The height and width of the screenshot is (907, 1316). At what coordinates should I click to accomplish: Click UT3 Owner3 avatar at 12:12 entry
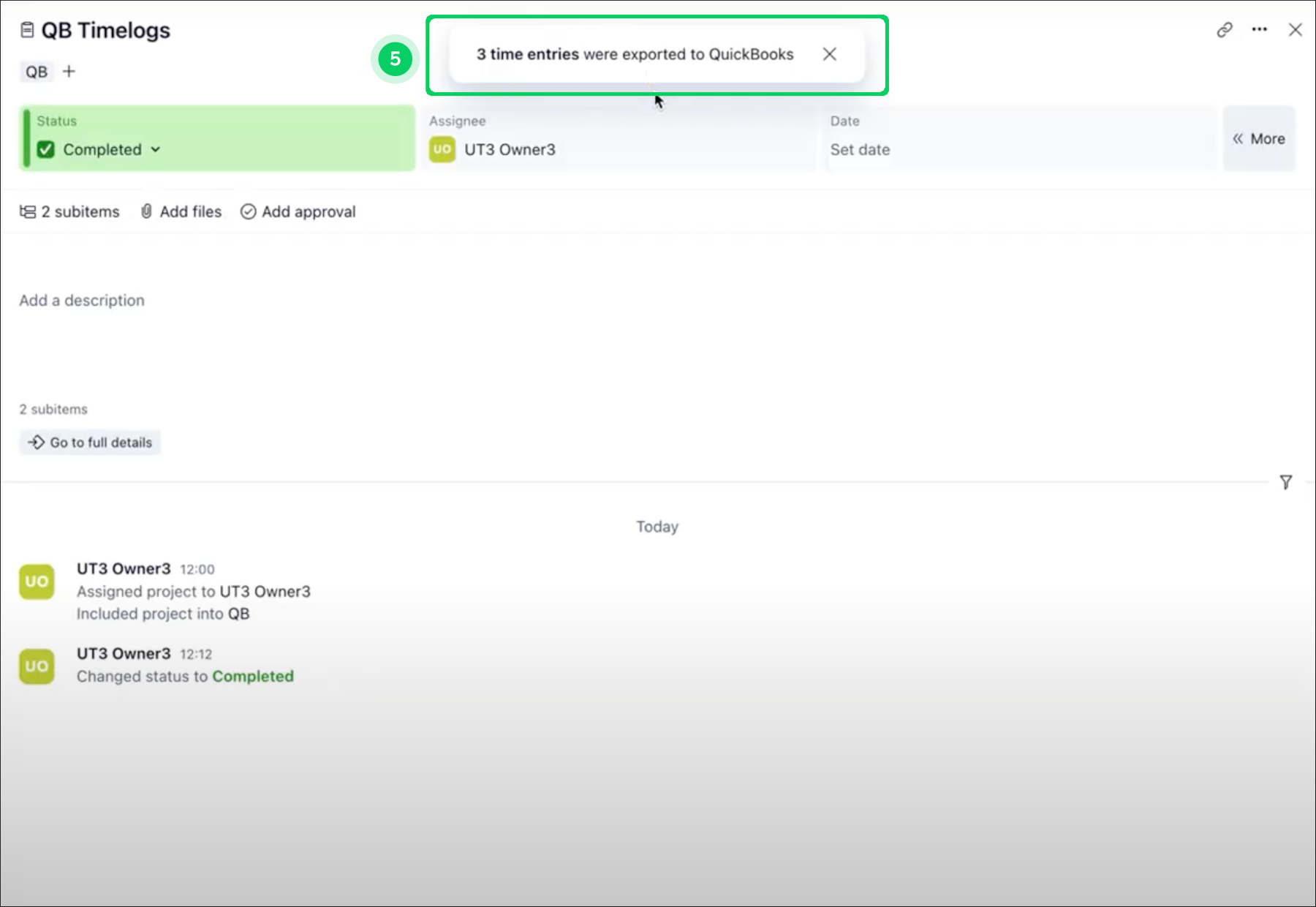(37, 667)
